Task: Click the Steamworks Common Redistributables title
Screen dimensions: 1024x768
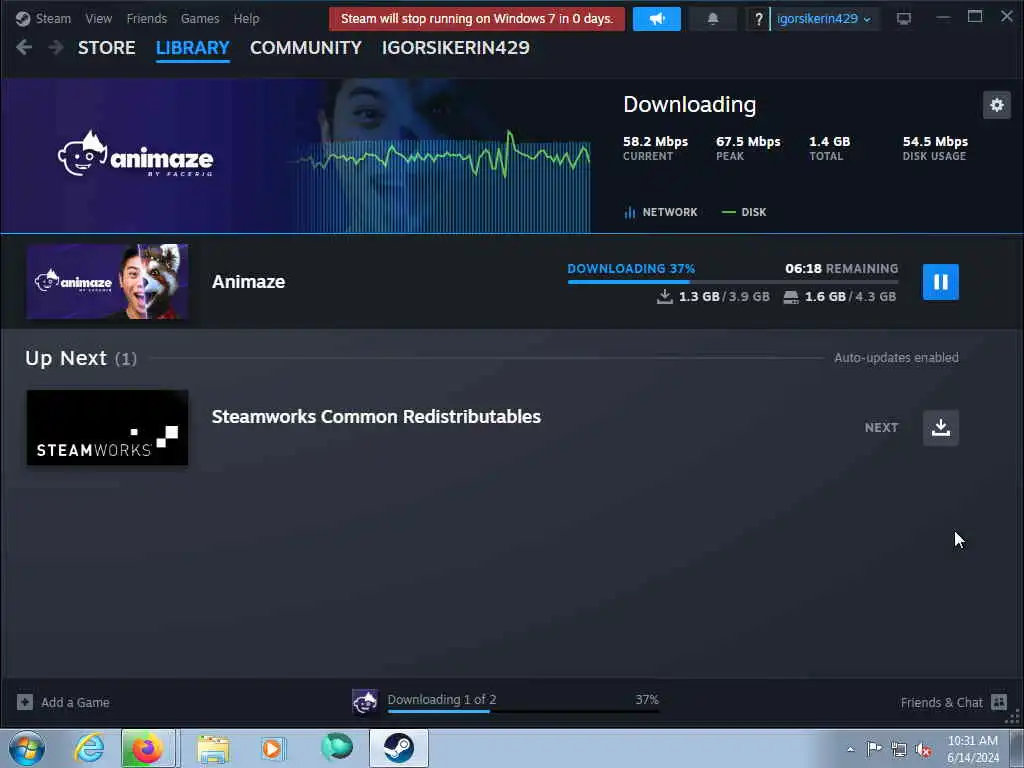Action: 376,417
